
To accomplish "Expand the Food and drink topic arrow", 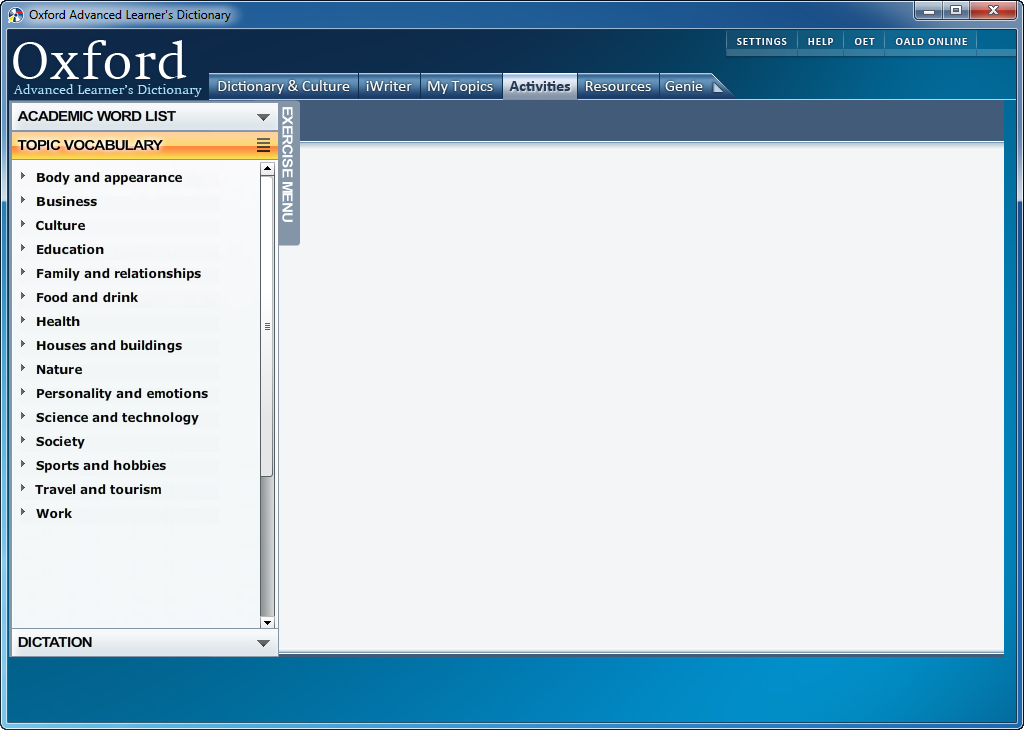I will (x=23, y=297).
